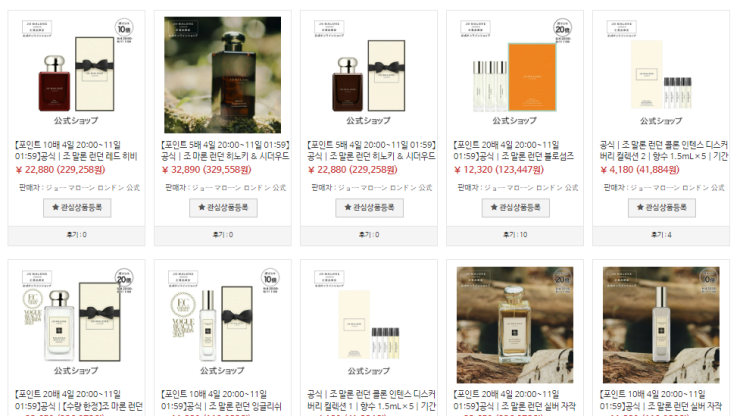The height and width of the screenshot is (416, 743).
Task: Add the red bottle perfume to wishlist
Action: click(77, 208)
